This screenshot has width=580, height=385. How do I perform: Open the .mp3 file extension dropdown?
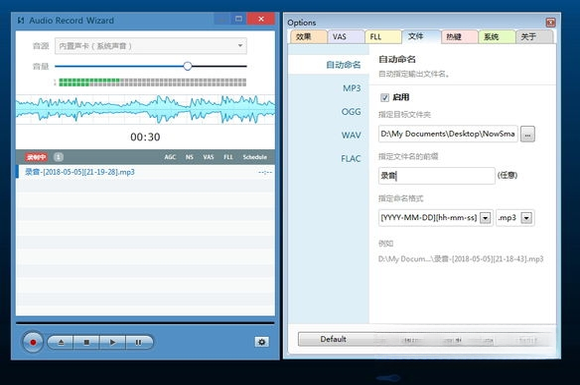click(526, 218)
